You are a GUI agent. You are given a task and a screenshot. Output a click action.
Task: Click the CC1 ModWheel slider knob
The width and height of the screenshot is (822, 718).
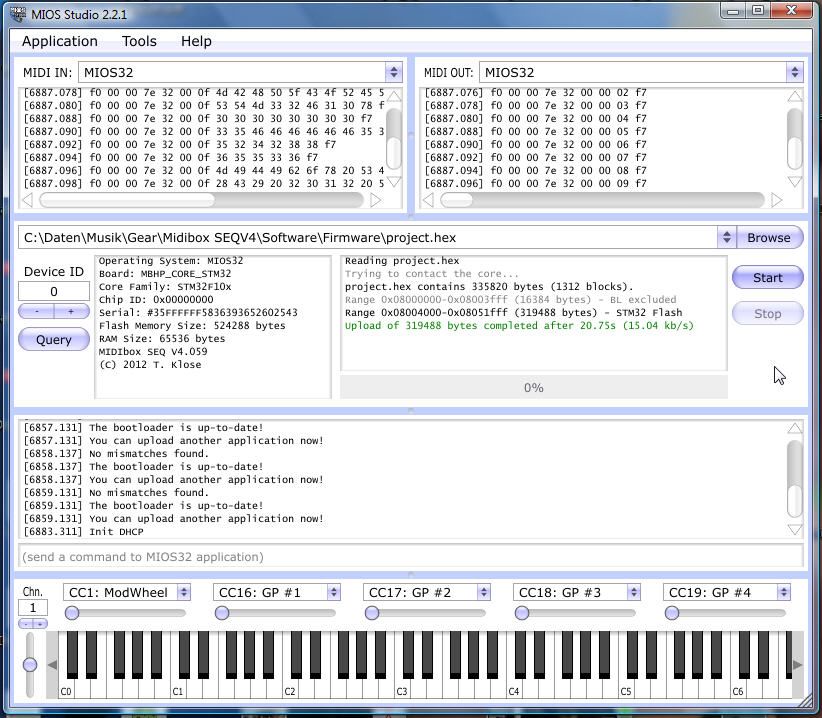pyautogui.click(x=72, y=613)
